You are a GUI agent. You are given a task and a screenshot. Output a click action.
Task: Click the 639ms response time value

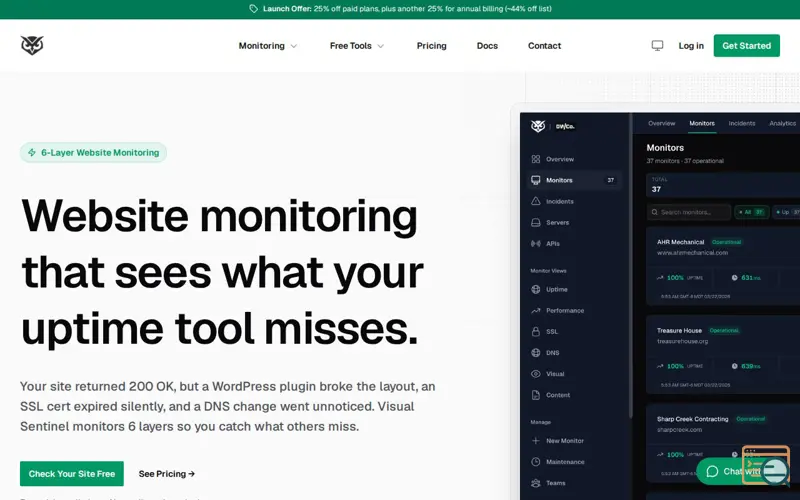(751, 366)
